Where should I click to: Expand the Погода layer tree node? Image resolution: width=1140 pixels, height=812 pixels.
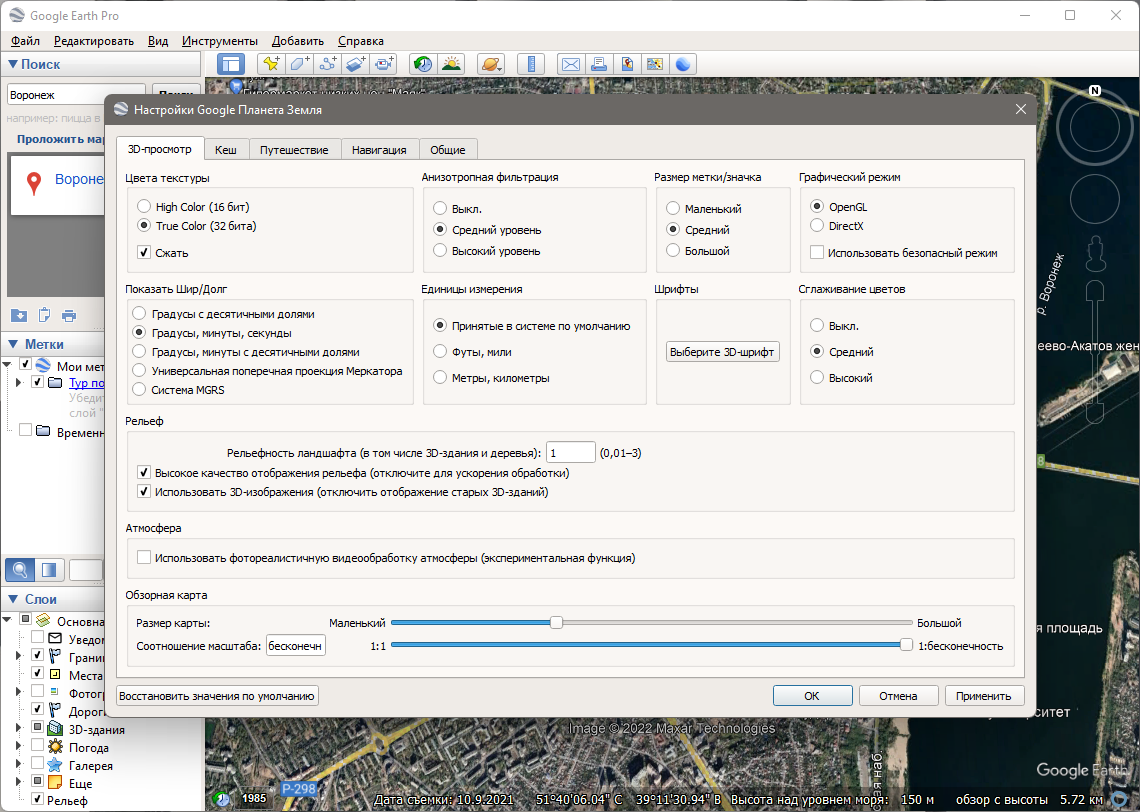pos(17,747)
